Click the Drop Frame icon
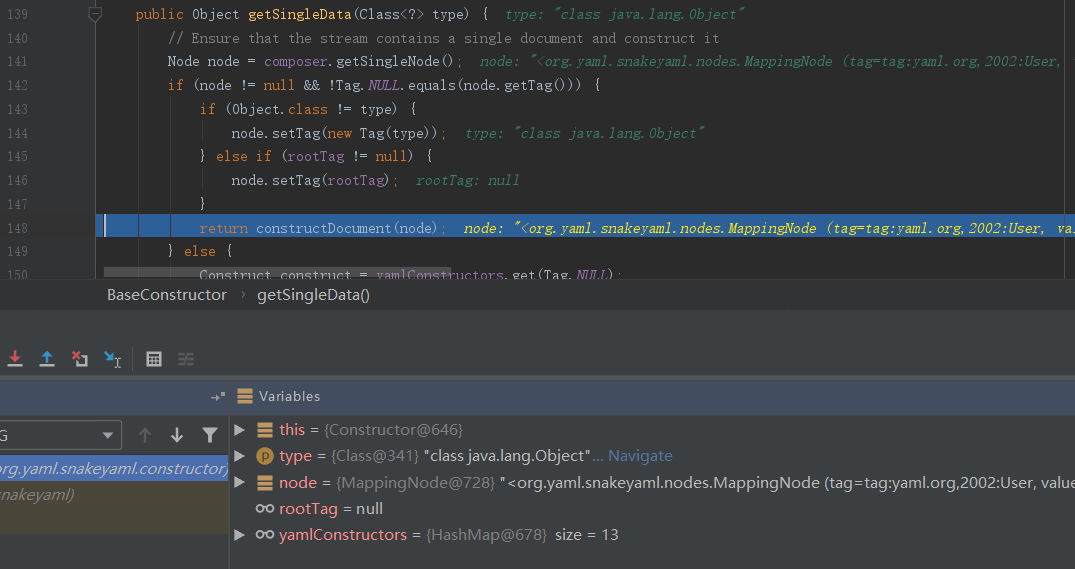 (80, 358)
